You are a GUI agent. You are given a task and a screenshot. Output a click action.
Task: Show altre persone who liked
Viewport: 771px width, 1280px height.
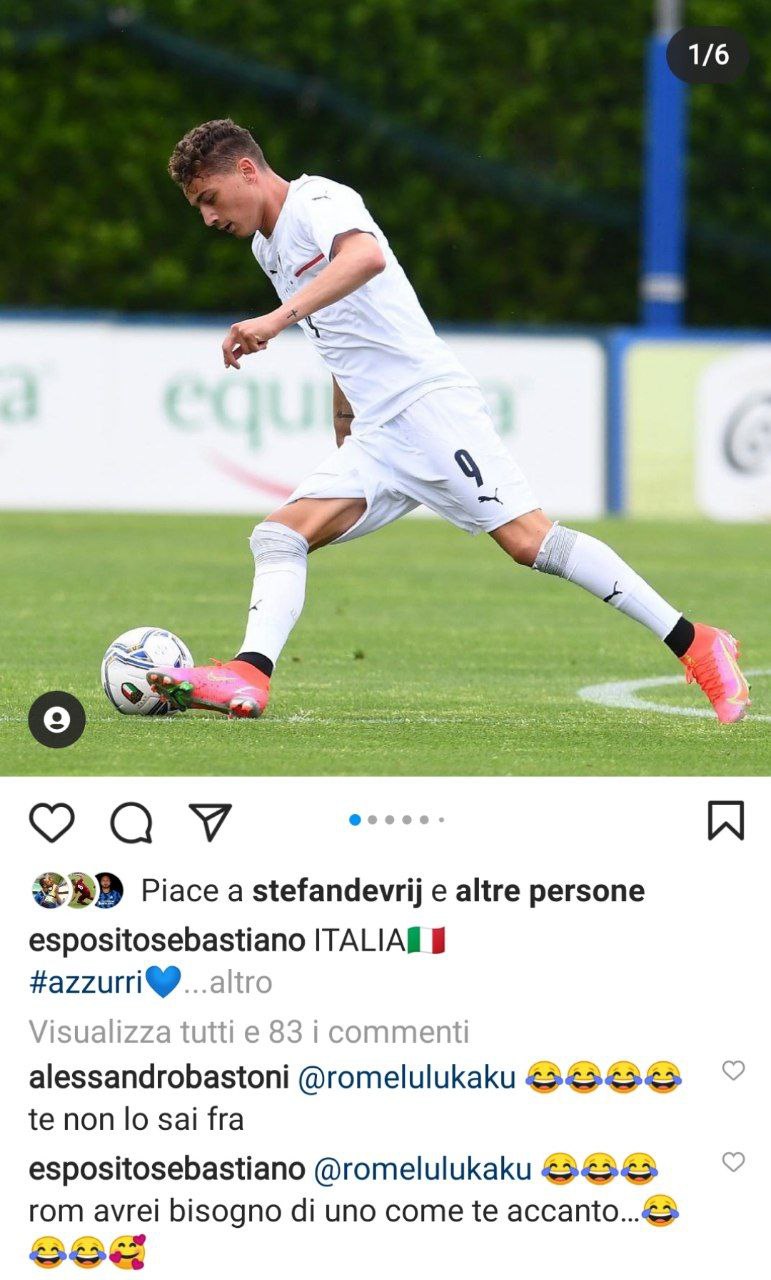(x=550, y=890)
